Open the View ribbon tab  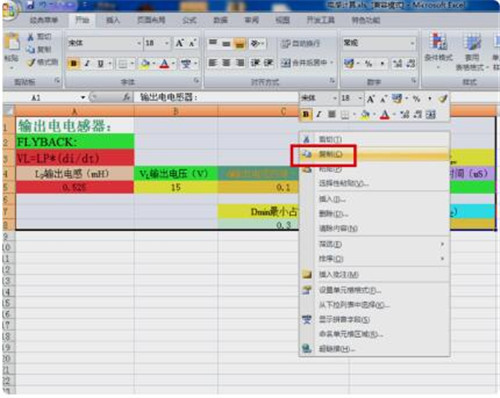(282, 20)
